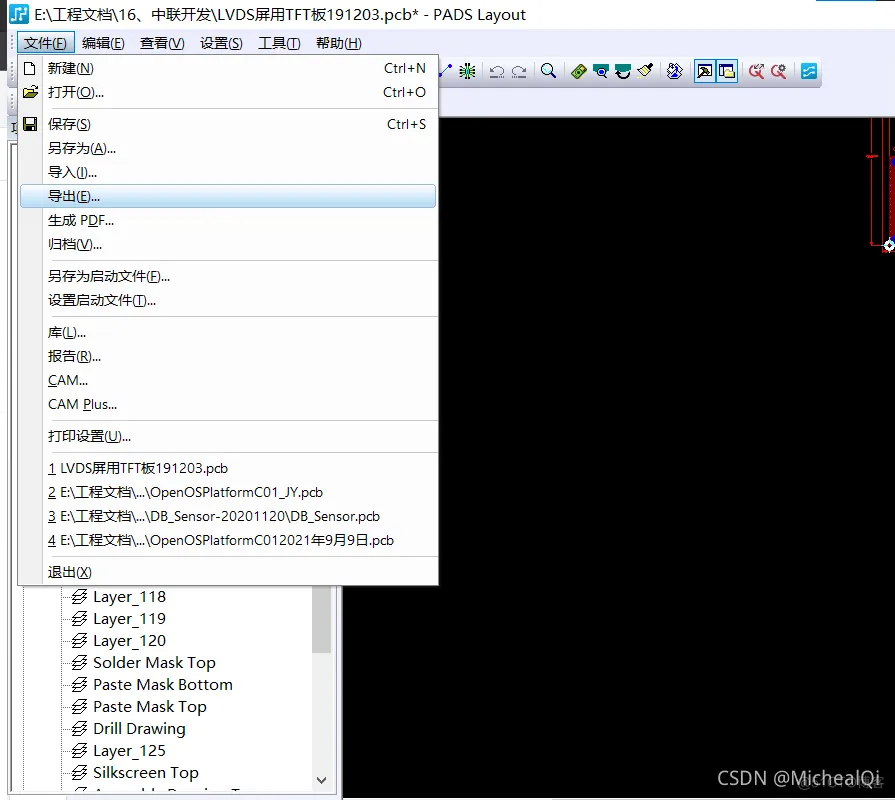
Task: Open the 帮助(H) menu
Action: [x=338, y=43]
